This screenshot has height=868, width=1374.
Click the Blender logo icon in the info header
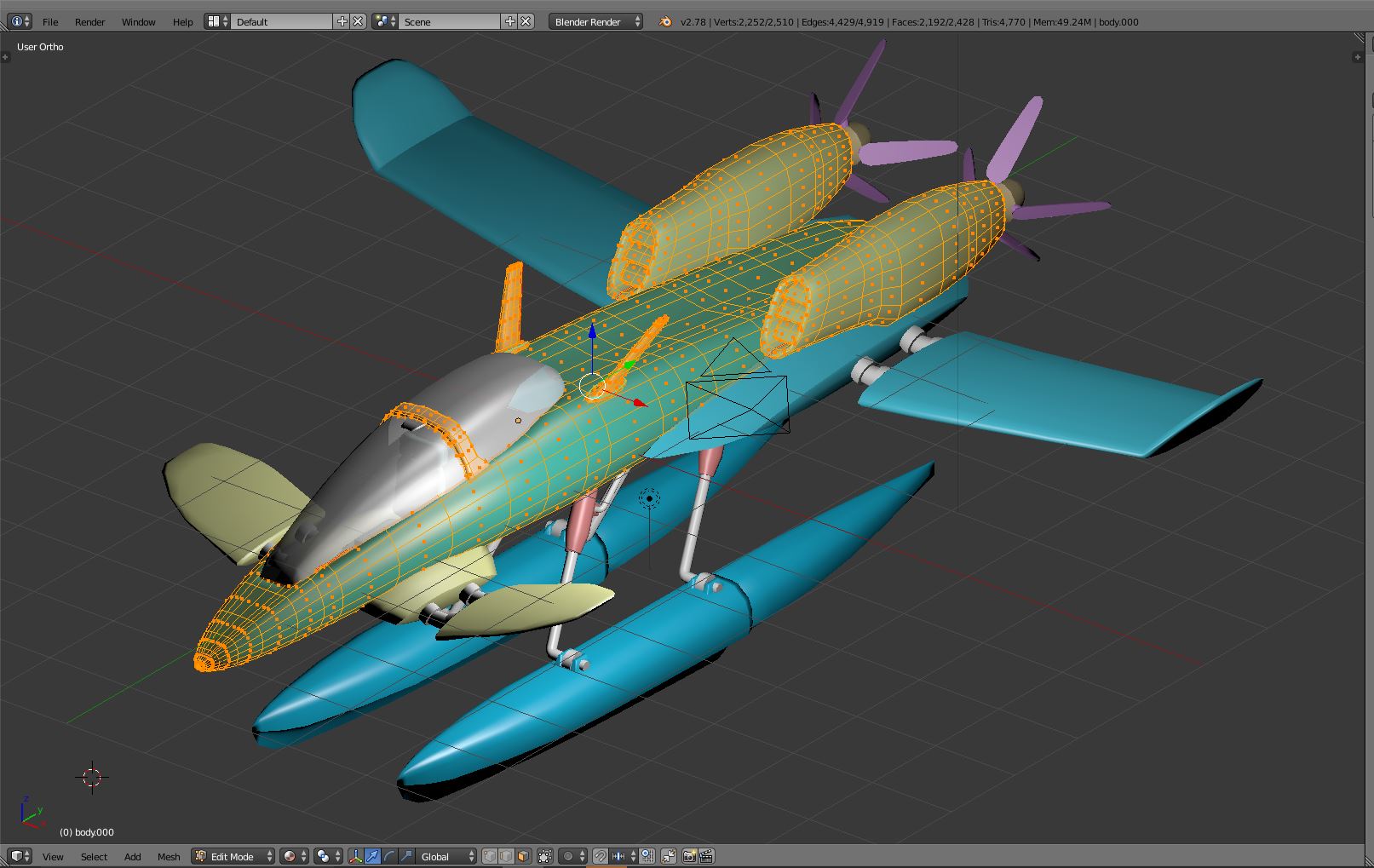point(665,22)
